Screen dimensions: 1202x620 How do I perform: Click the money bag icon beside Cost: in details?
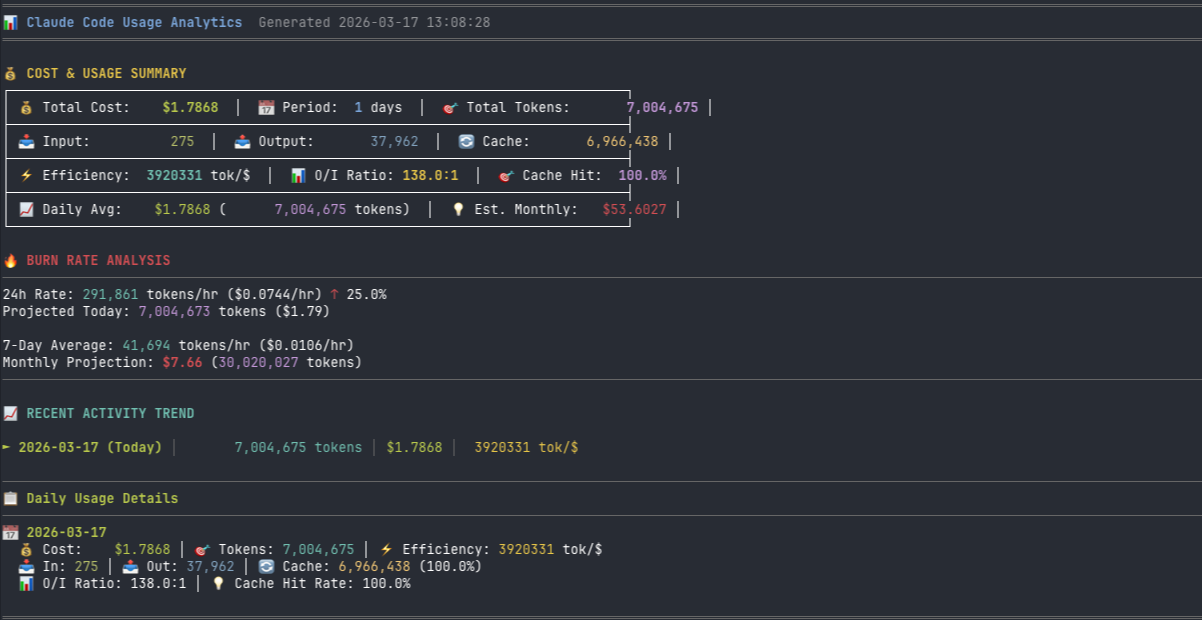26,550
